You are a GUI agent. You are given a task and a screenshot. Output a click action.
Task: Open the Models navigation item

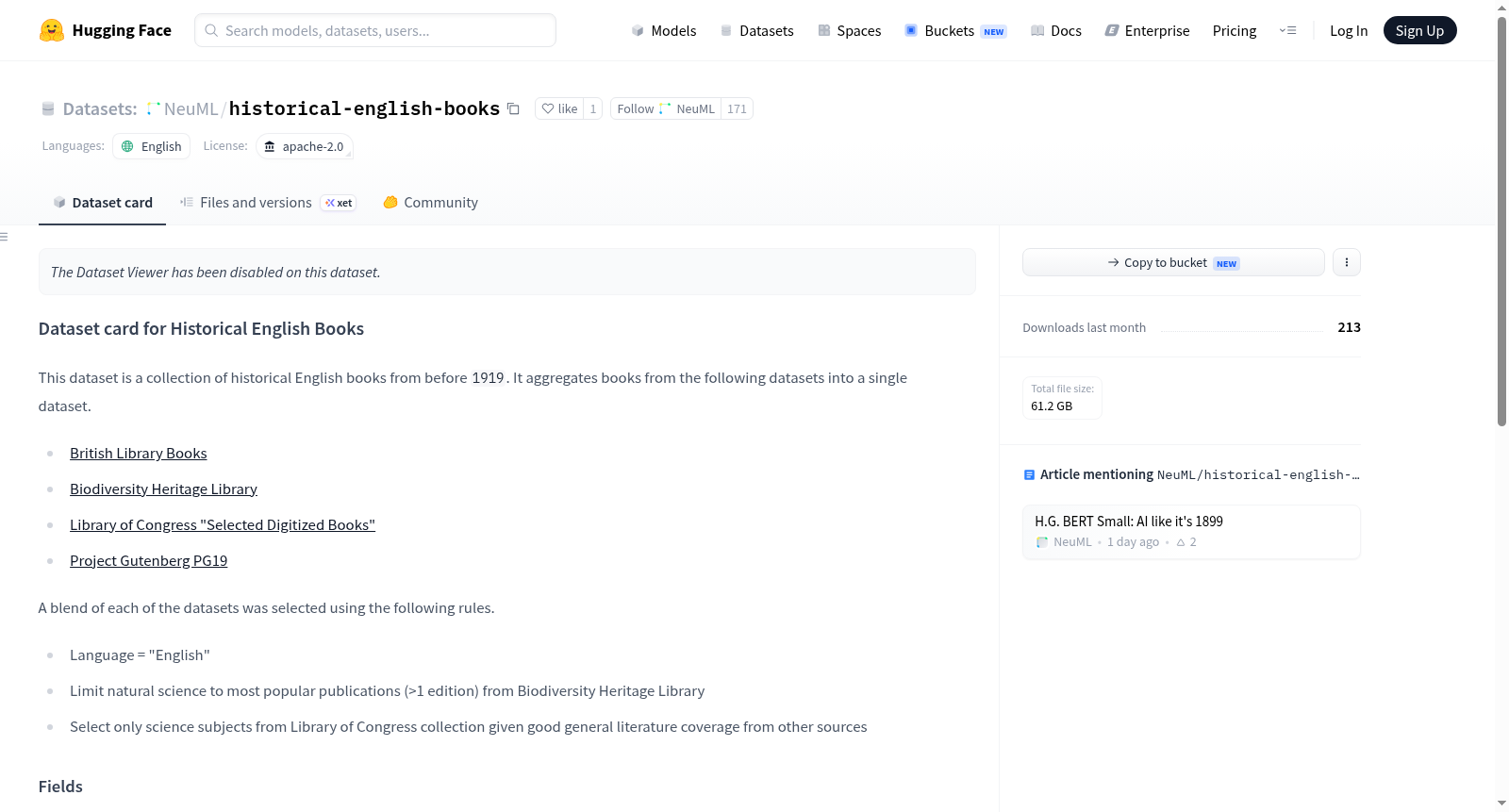[x=664, y=30]
